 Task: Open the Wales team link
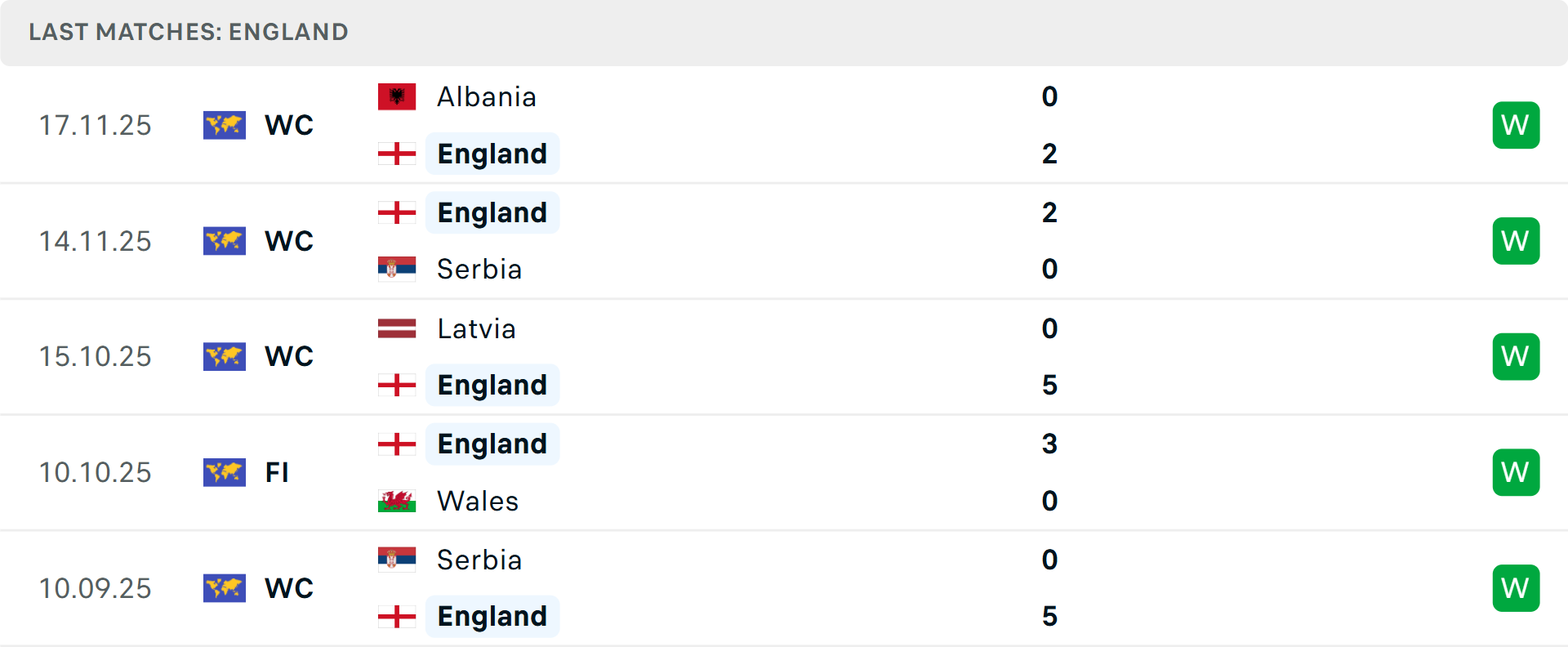[478, 501]
